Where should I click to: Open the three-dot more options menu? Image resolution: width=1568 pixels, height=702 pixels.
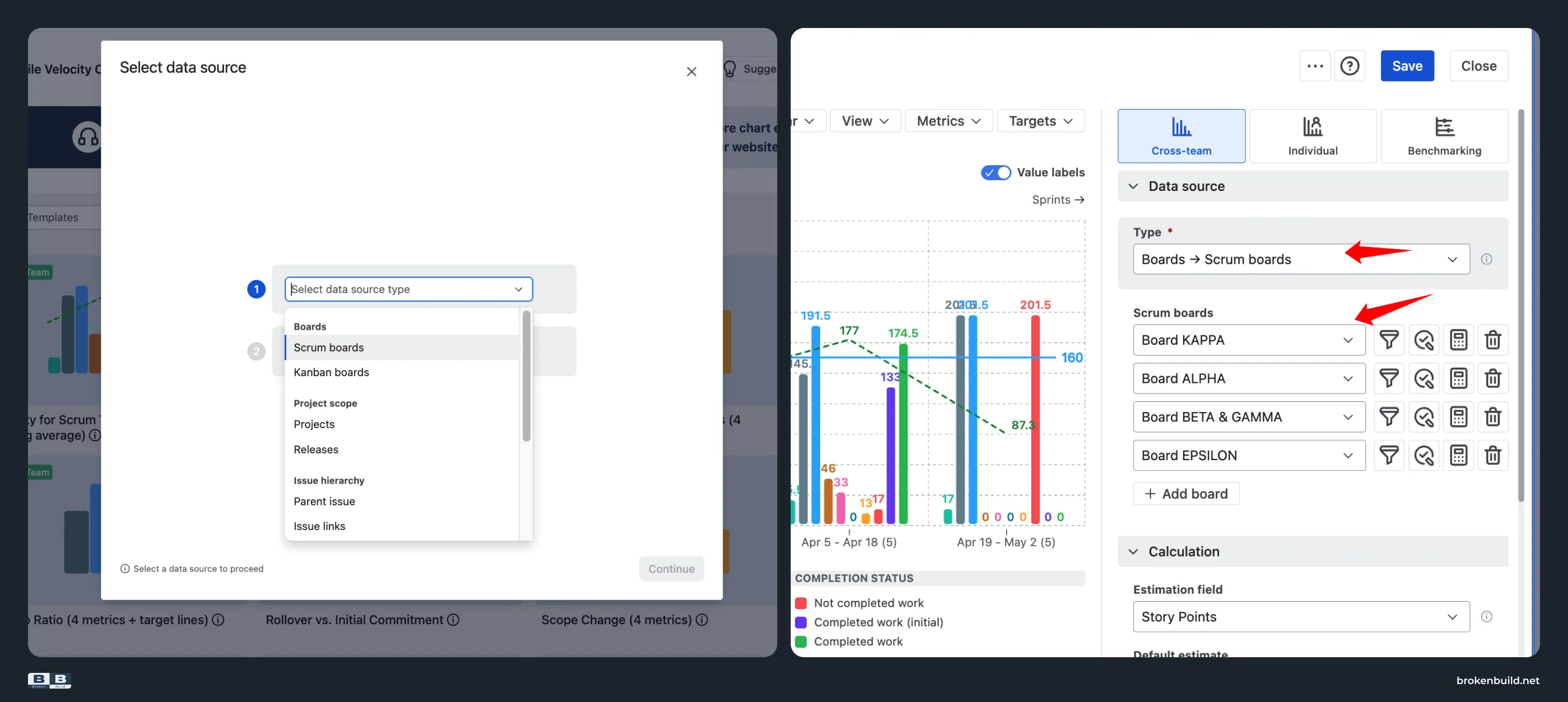[x=1315, y=65]
